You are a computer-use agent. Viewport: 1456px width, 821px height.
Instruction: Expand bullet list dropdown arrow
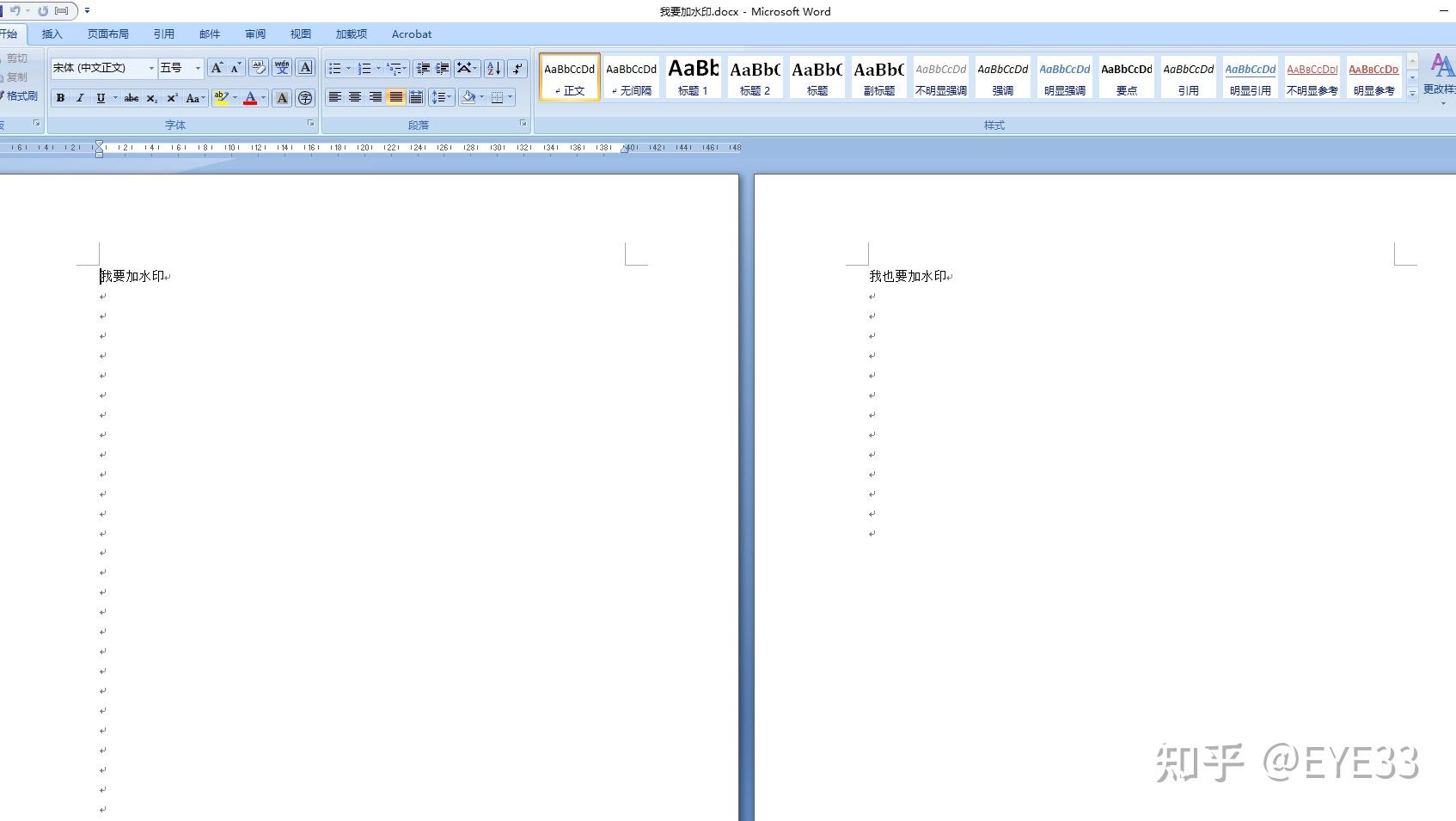348,69
